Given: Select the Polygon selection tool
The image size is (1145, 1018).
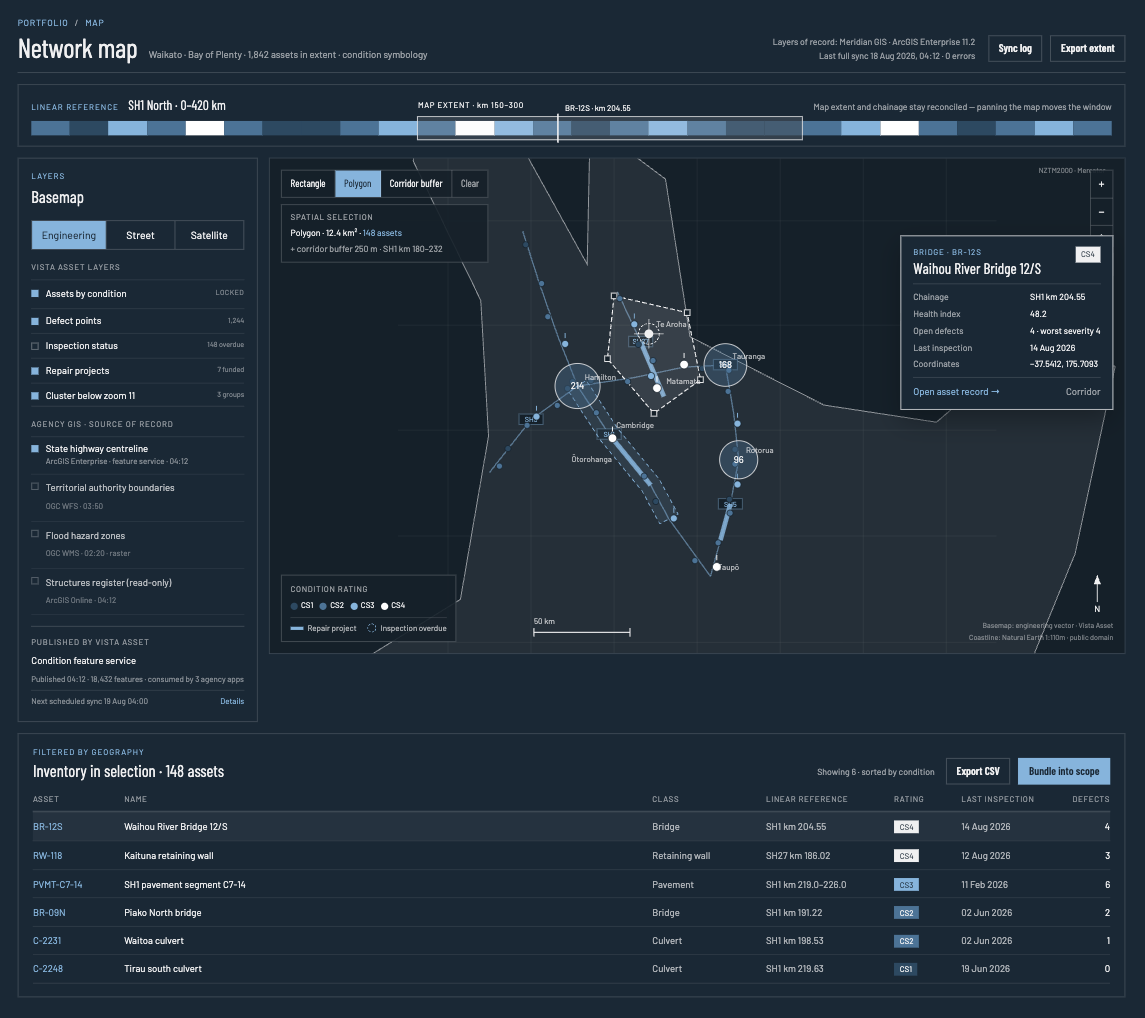Looking at the screenshot, I should 357,183.
